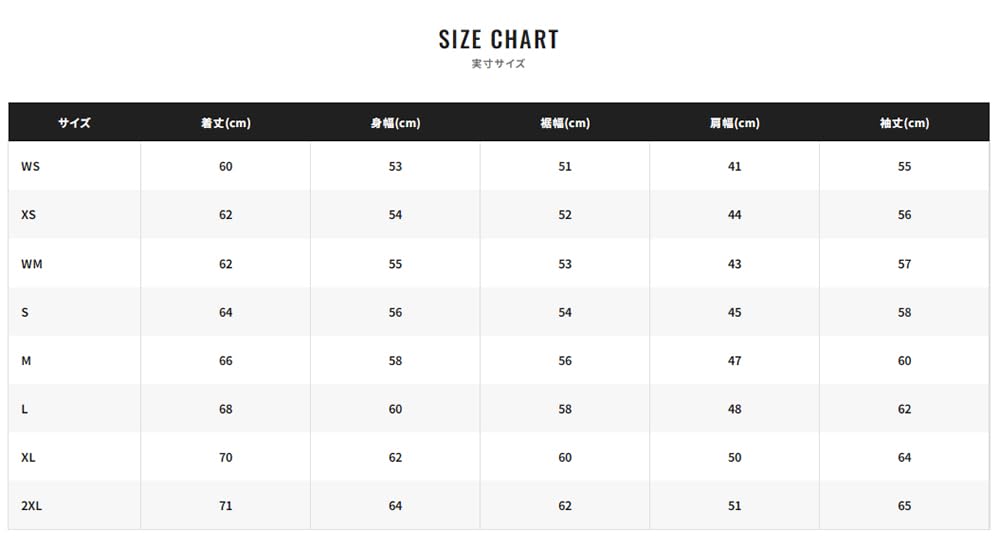Image resolution: width=1000 pixels, height=549 pixels.
Task: Click the 肩幅 value in XS row
Action: 735,215
